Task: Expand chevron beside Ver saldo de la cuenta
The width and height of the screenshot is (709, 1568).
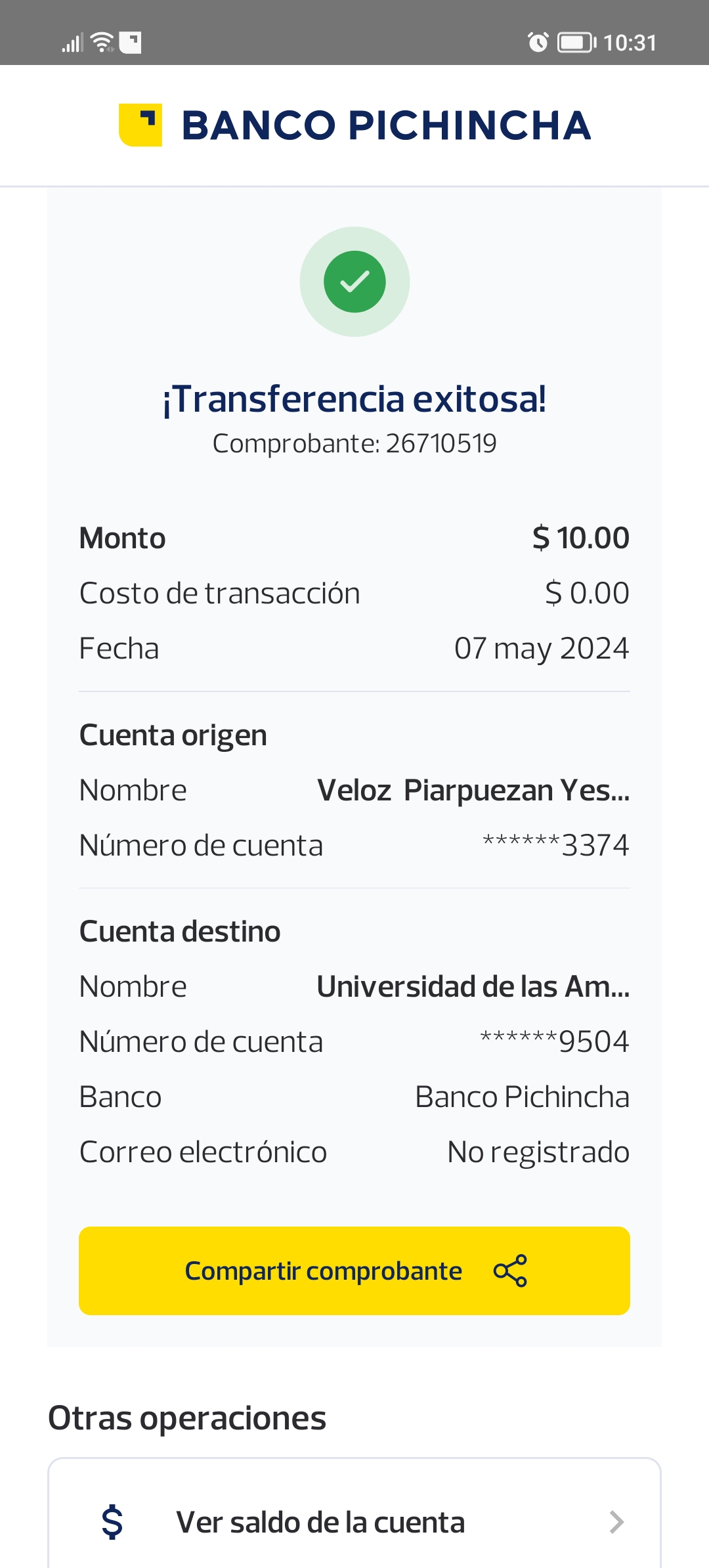Action: tap(616, 1522)
